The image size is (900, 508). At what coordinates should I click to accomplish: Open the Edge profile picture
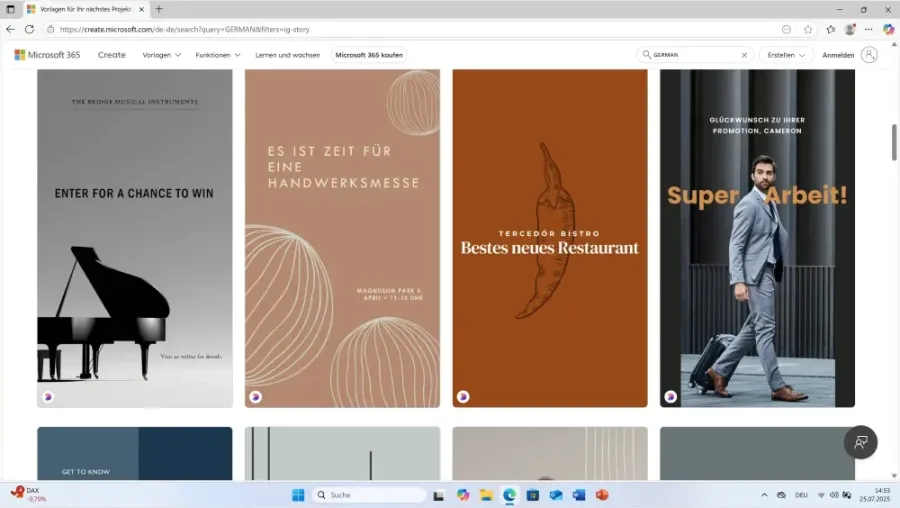(850, 29)
